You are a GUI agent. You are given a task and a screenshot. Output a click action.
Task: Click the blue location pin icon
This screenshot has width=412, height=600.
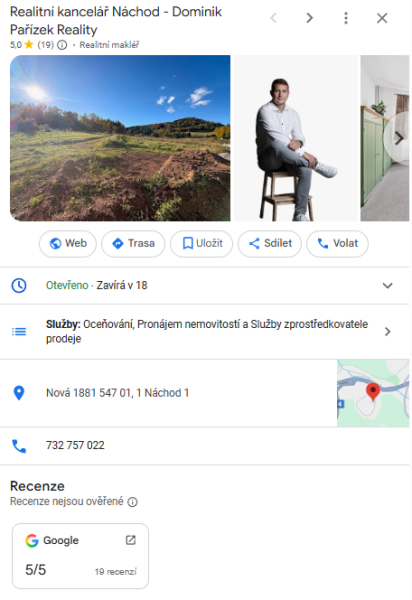click(19, 393)
